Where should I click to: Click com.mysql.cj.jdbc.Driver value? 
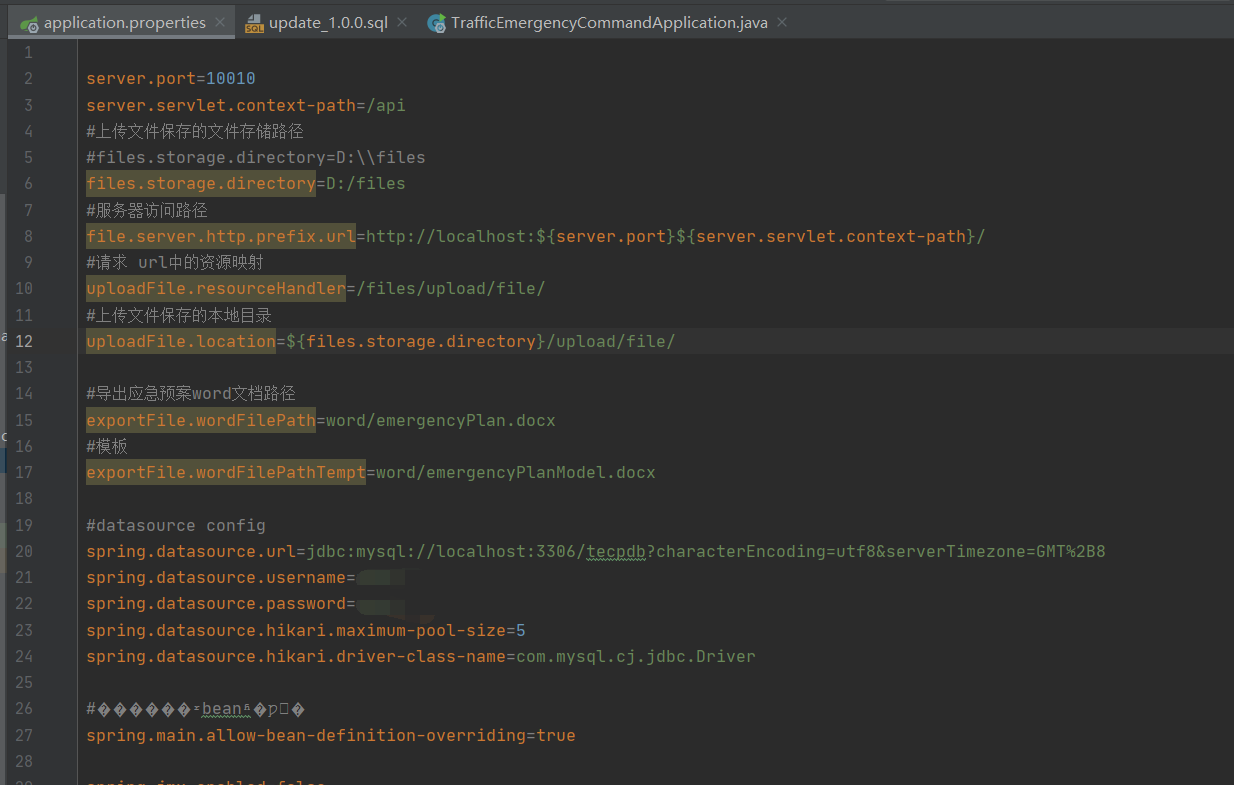(636, 656)
